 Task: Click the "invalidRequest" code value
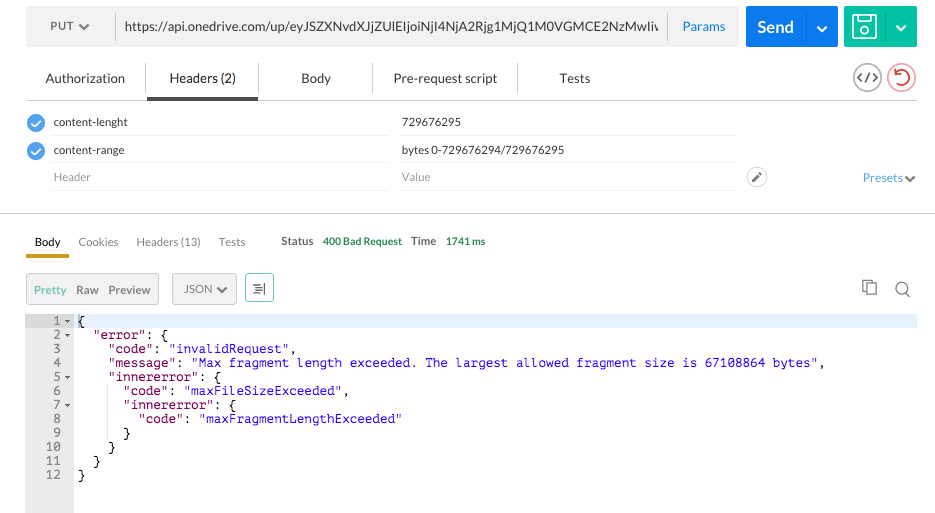click(x=229, y=349)
